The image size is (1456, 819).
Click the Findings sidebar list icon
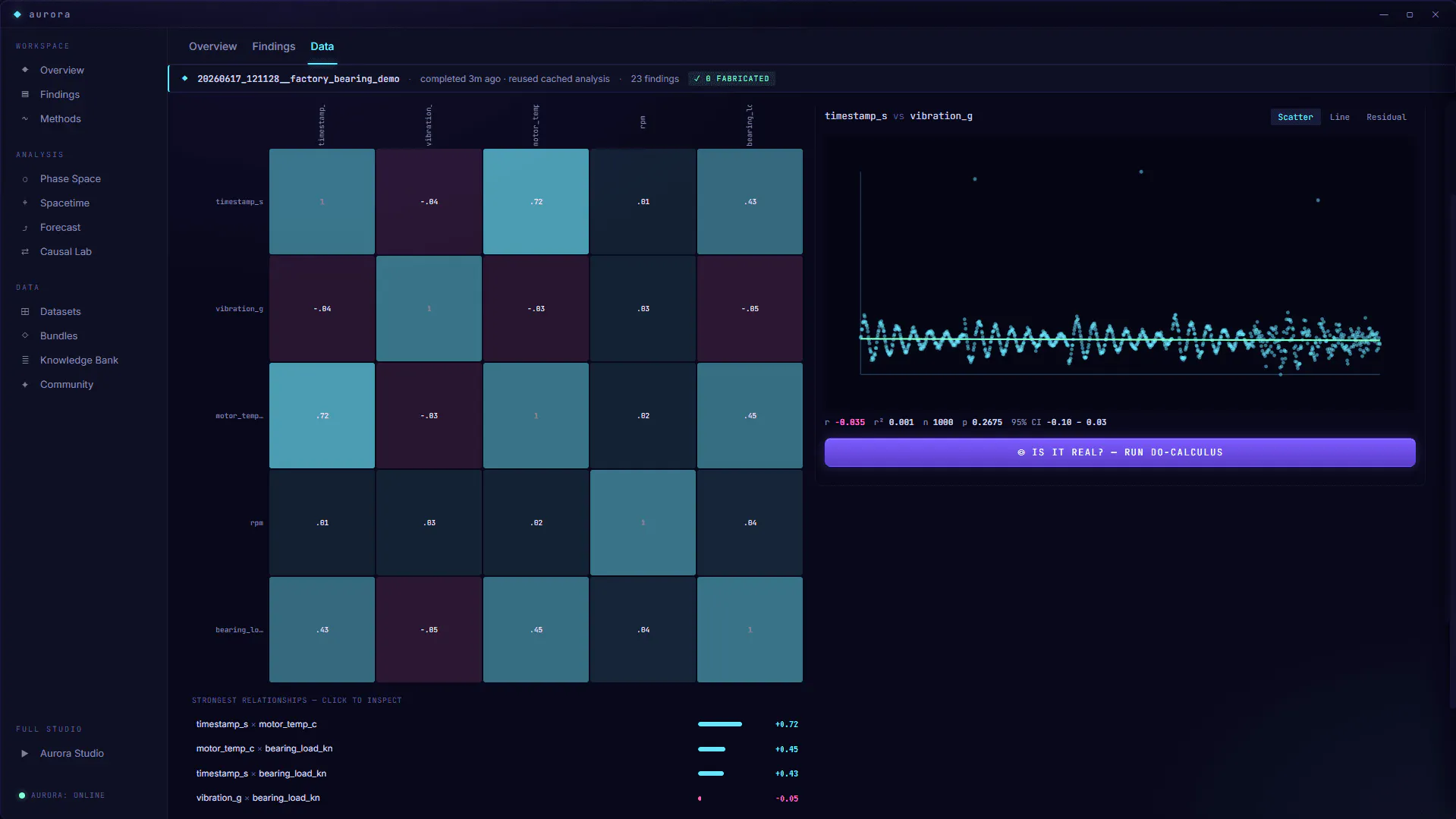(x=25, y=94)
